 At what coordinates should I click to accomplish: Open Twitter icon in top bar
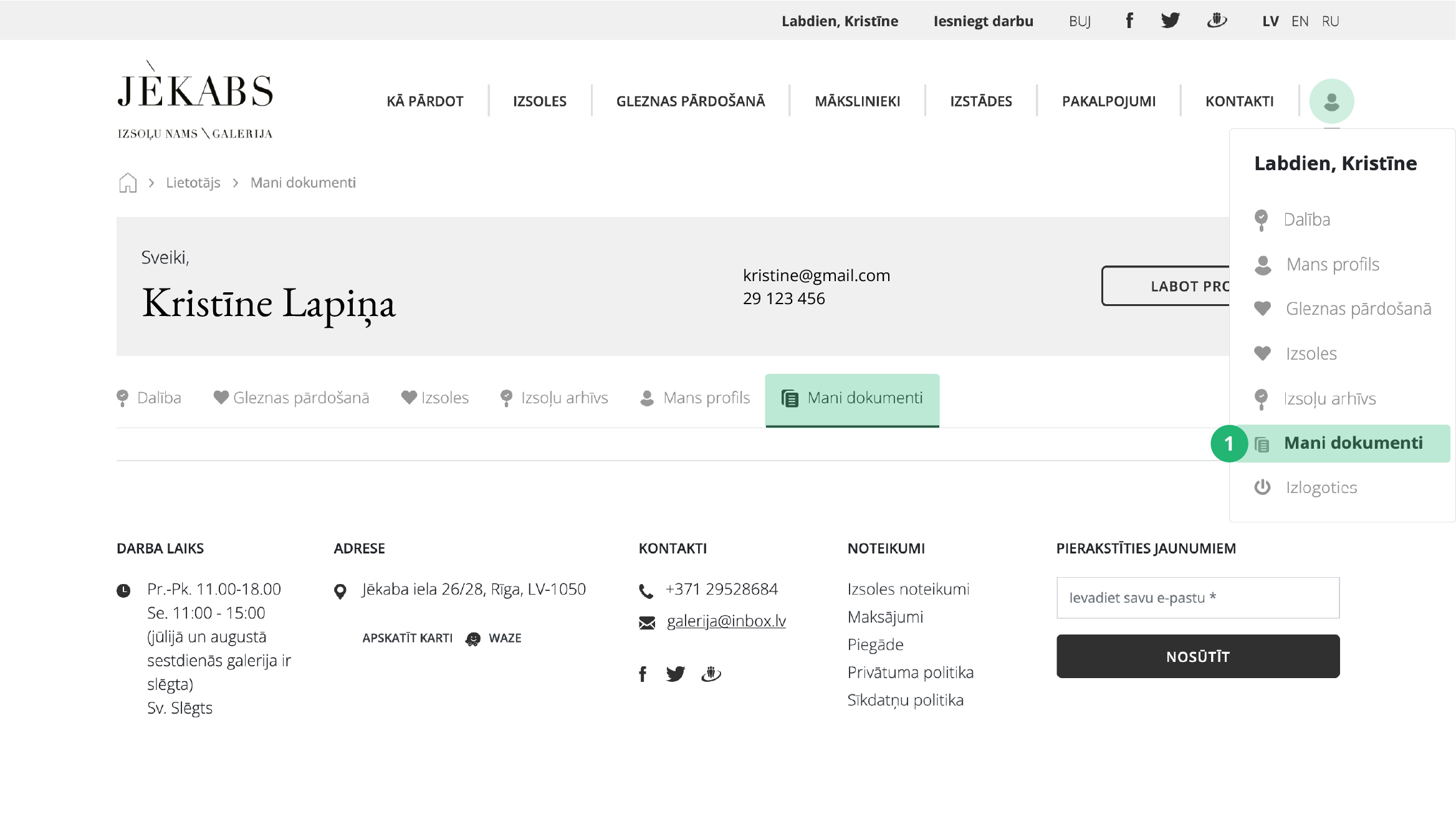click(1171, 21)
